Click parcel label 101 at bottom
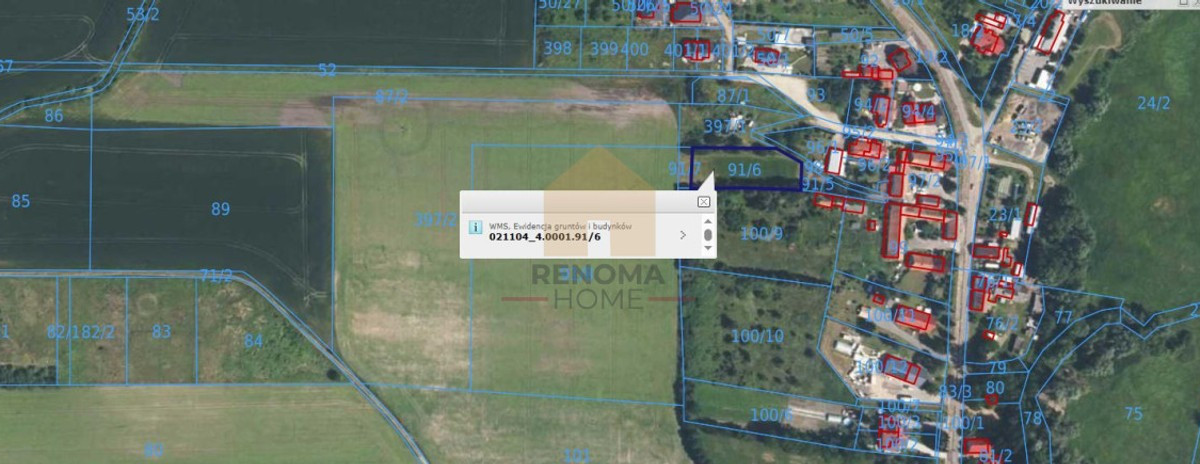The width and height of the screenshot is (1200, 464). [x=577, y=456]
